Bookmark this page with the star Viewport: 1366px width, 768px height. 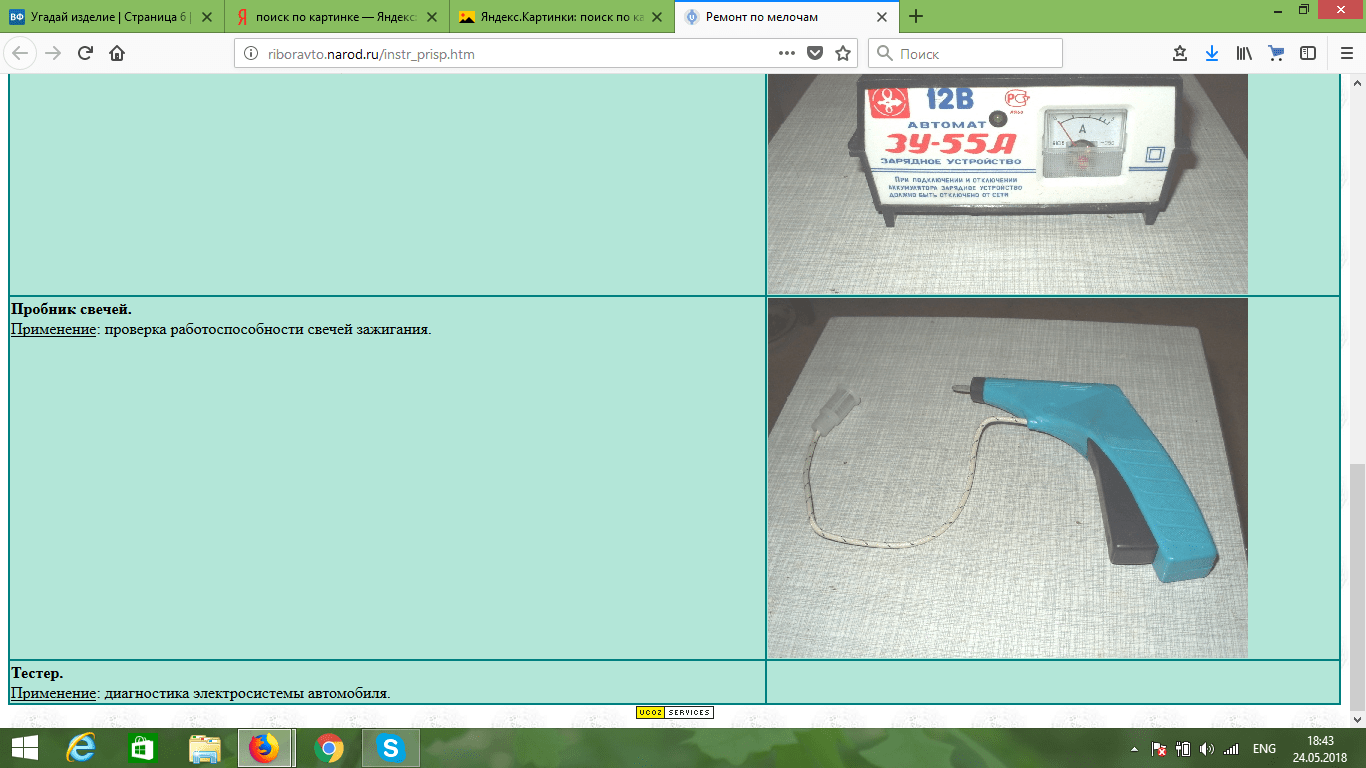click(843, 54)
